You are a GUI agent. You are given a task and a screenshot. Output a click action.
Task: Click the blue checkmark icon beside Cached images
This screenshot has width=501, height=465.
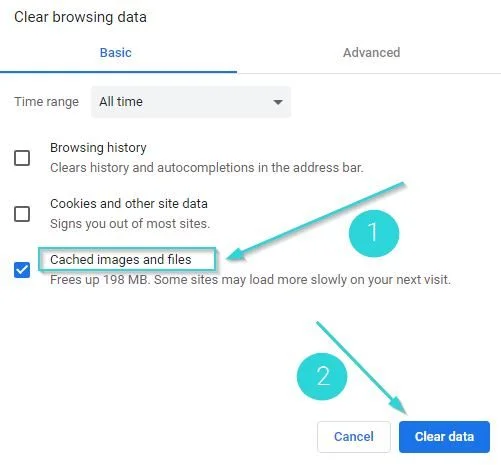pos(22,270)
